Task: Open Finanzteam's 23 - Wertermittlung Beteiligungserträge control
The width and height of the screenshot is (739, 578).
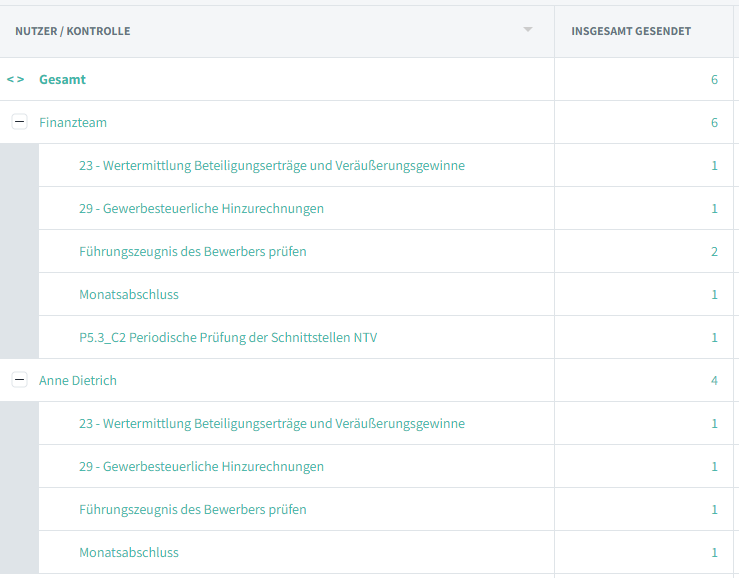Action: tap(272, 165)
